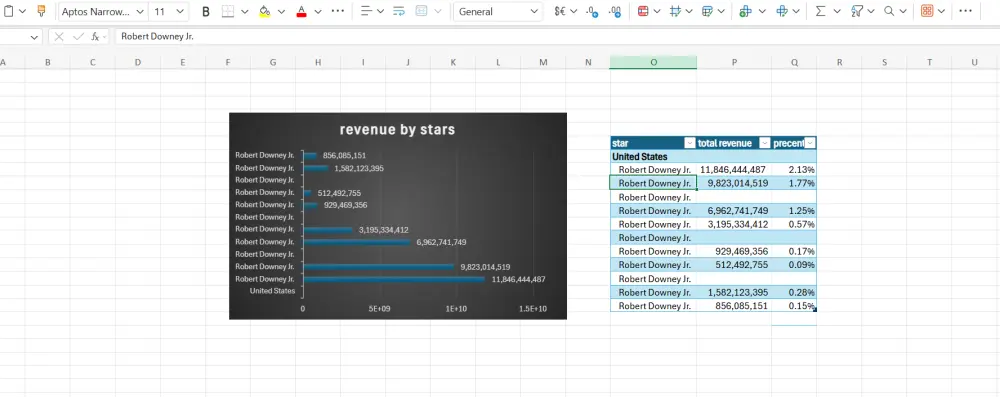Open the Aptos Narrow font name dropdown
1000x397 pixels.
140,11
